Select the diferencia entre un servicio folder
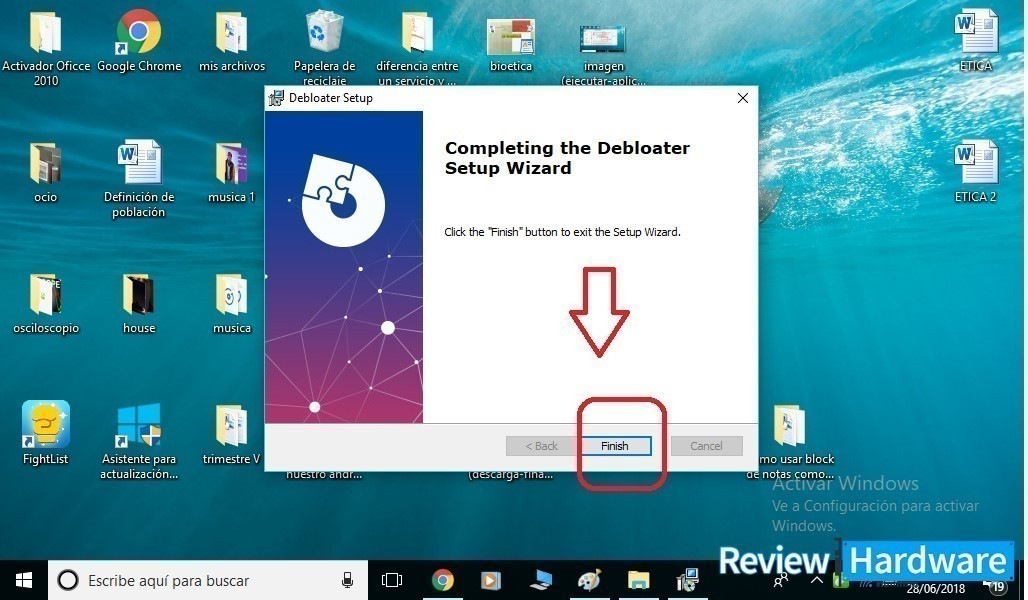1028x600 pixels. (x=417, y=48)
